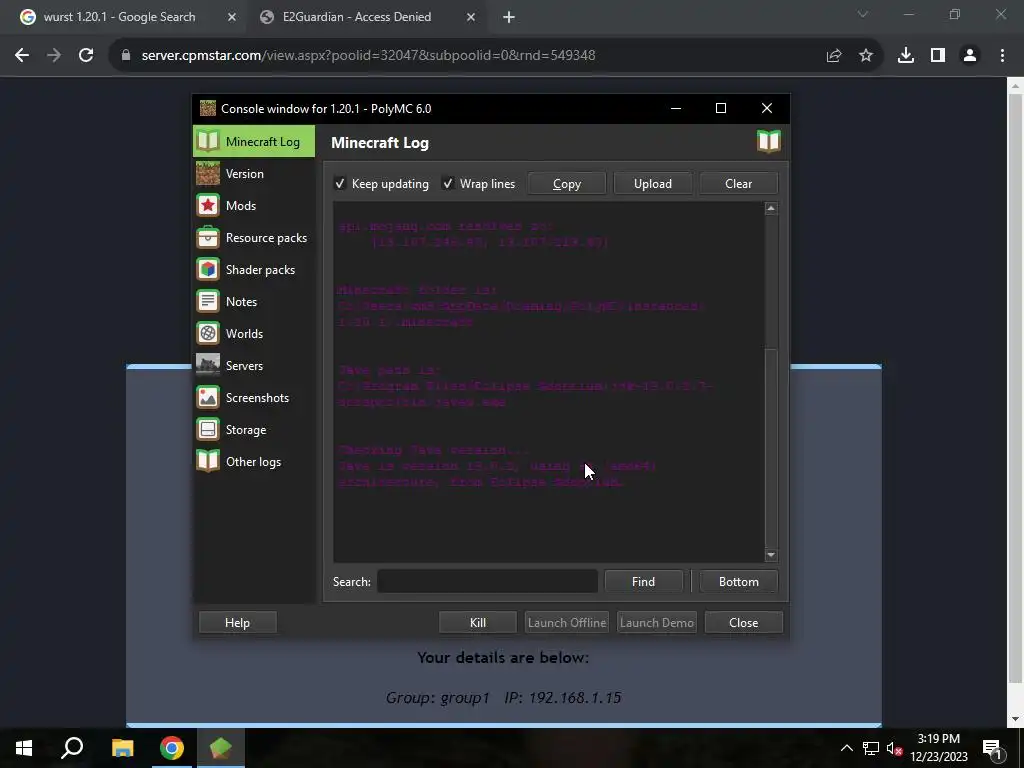Screen dimensions: 1024x768
Task: Open the Other logs book icon
Action: tap(208, 461)
